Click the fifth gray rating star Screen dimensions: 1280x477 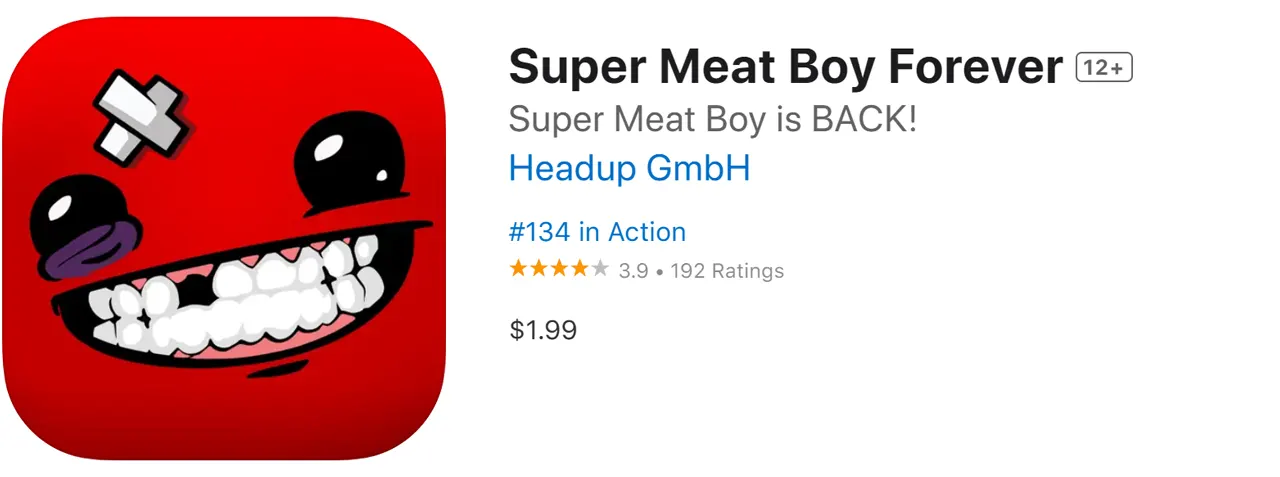(x=600, y=269)
